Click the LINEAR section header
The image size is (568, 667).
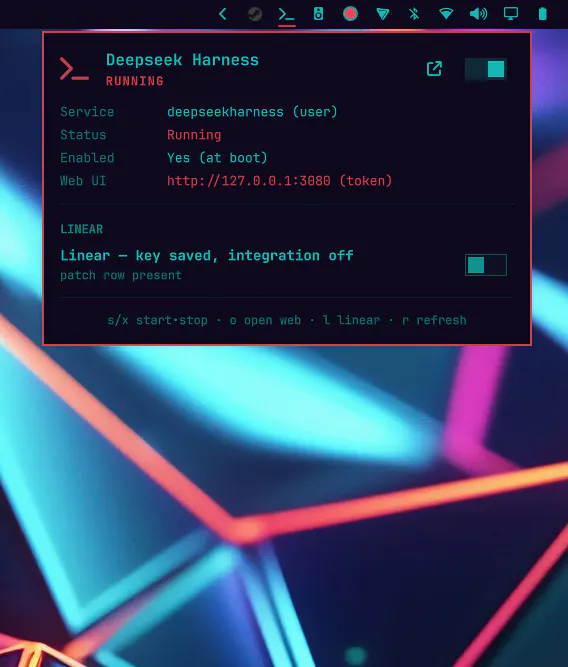pyautogui.click(x=82, y=229)
